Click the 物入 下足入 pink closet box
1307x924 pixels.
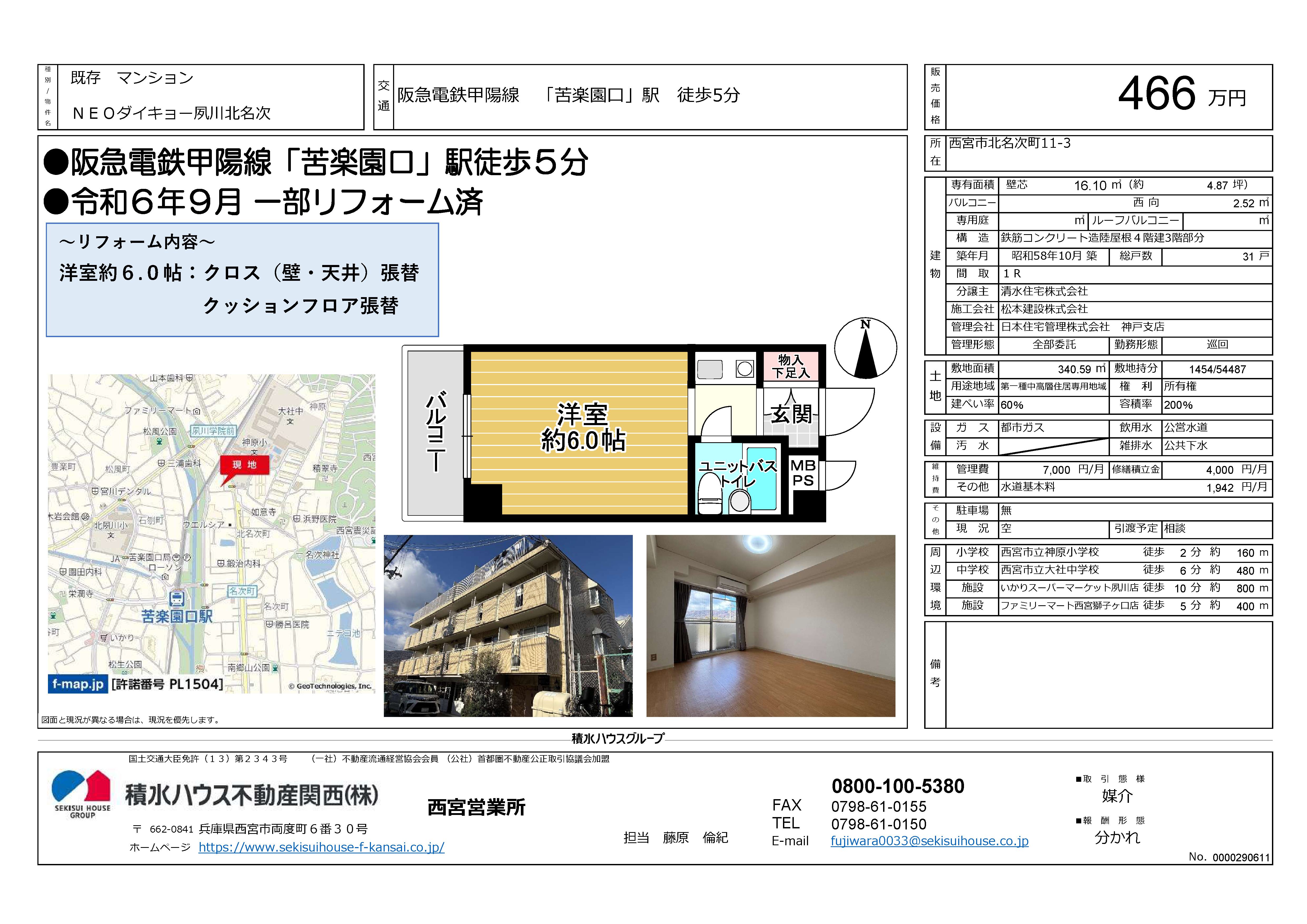pos(791,366)
